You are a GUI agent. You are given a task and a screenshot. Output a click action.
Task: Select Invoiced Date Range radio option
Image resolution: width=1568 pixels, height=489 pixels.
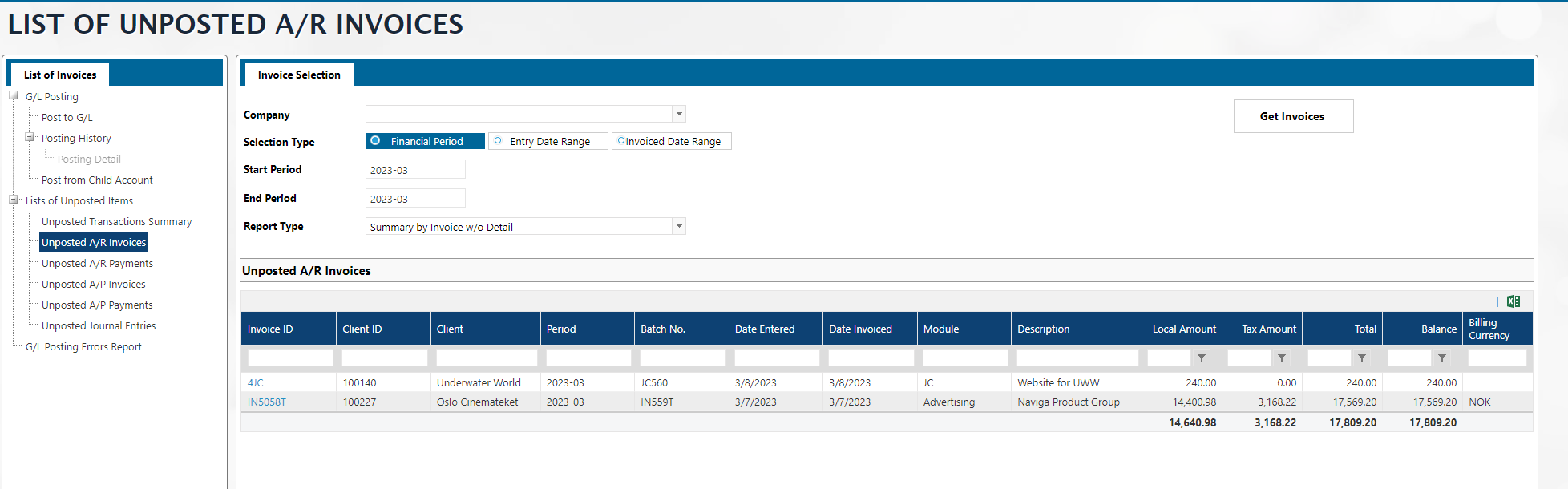tap(621, 141)
